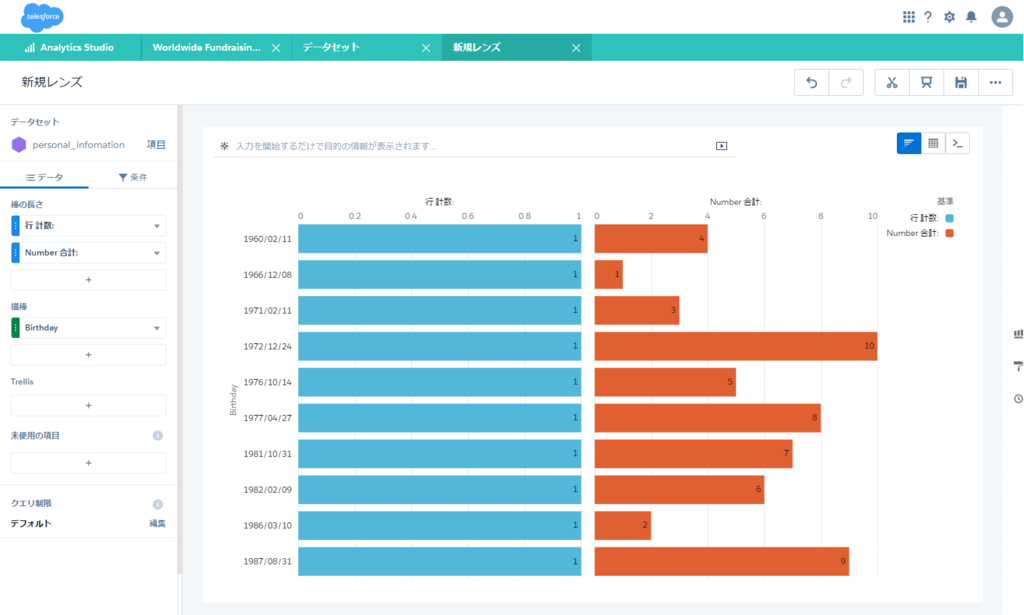The image size is (1024, 615).
Task: Click the orange bar for 1972/12/24
Action: click(735, 346)
